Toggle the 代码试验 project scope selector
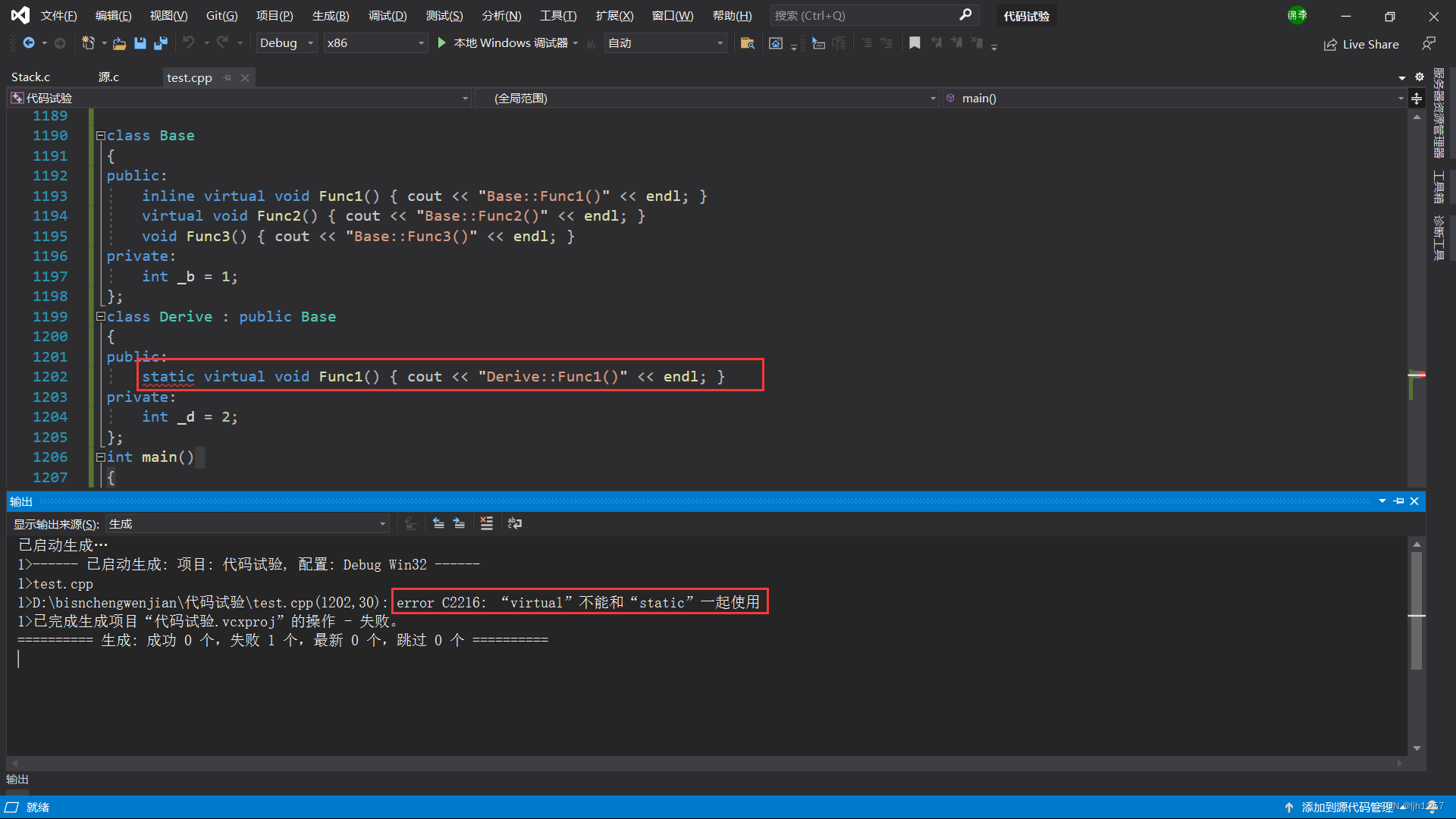1456x819 pixels. click(x=465, y=97)
